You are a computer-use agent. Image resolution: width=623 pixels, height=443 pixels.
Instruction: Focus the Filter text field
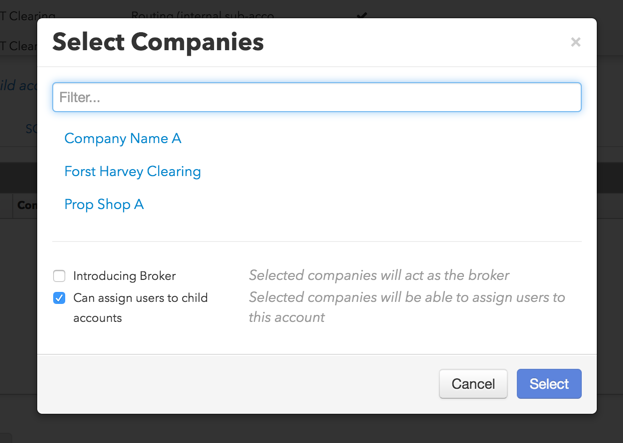317,97
